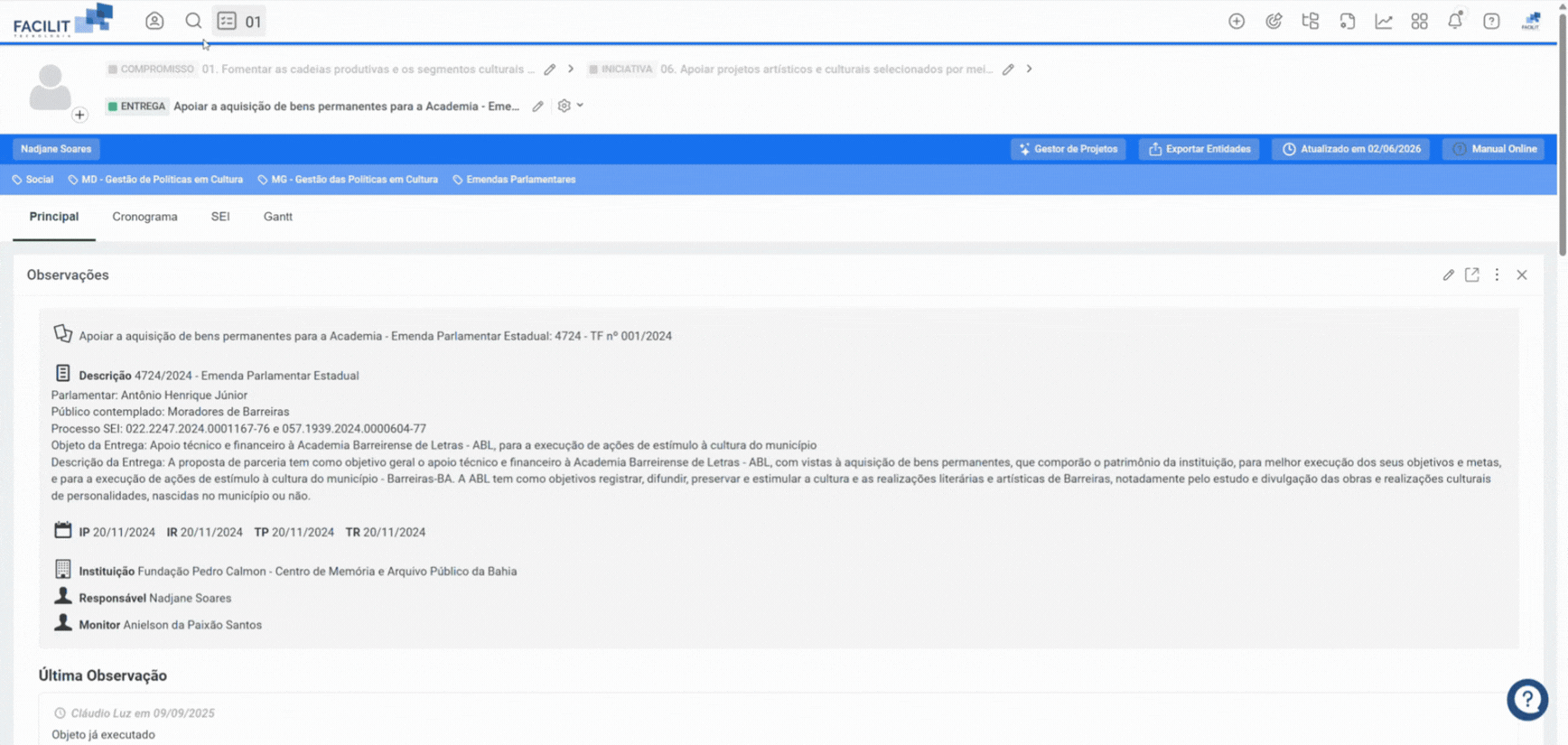Open Observações more options menu

click(1497, 275)
